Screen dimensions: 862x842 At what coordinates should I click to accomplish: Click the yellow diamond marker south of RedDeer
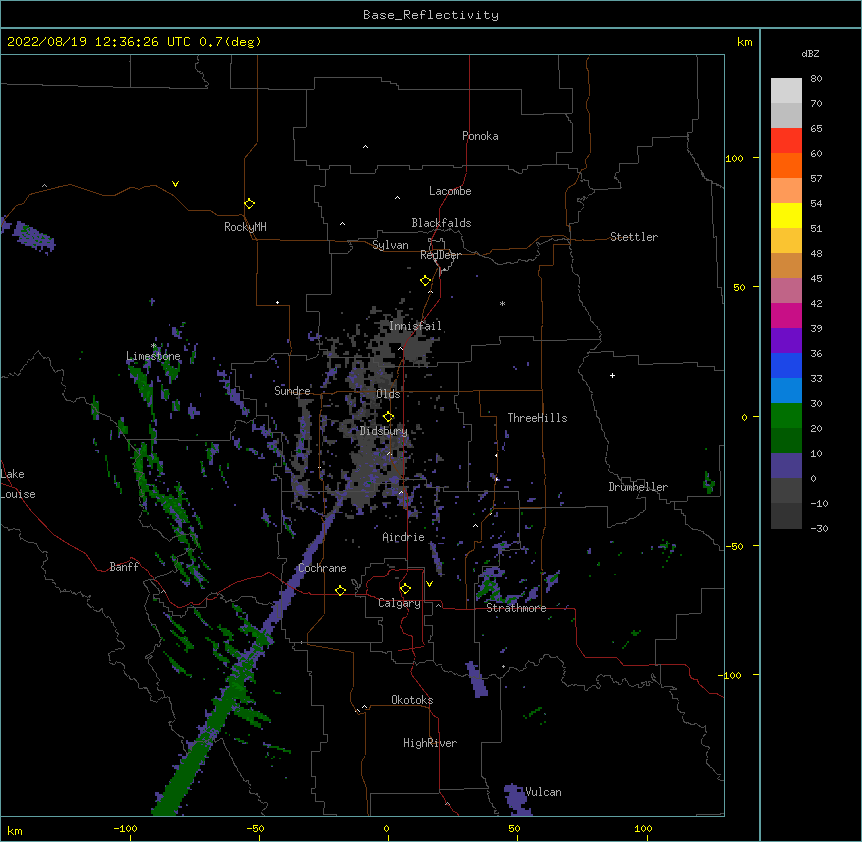(x=425, y=281)
